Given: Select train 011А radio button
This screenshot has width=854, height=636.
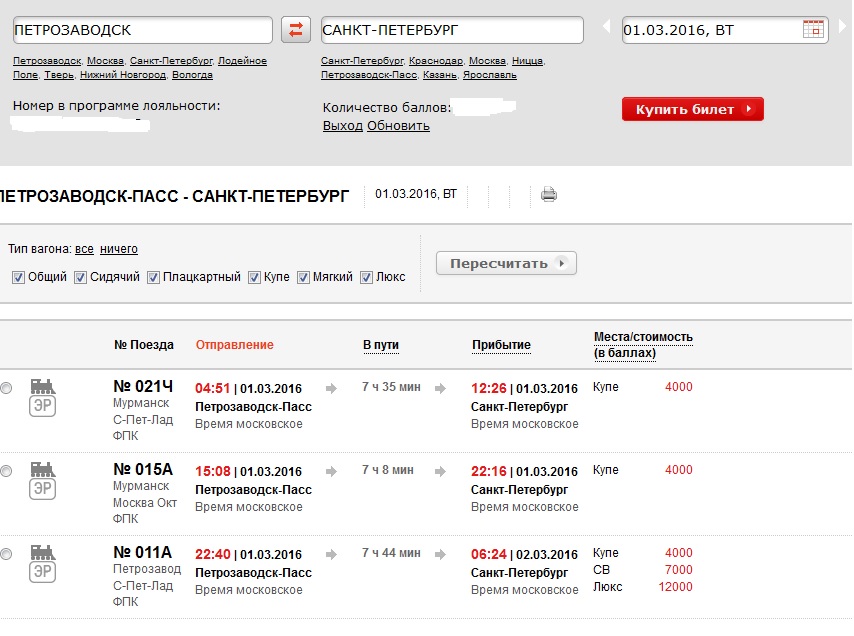Looking at the screenshot, I should pos(6,554).
